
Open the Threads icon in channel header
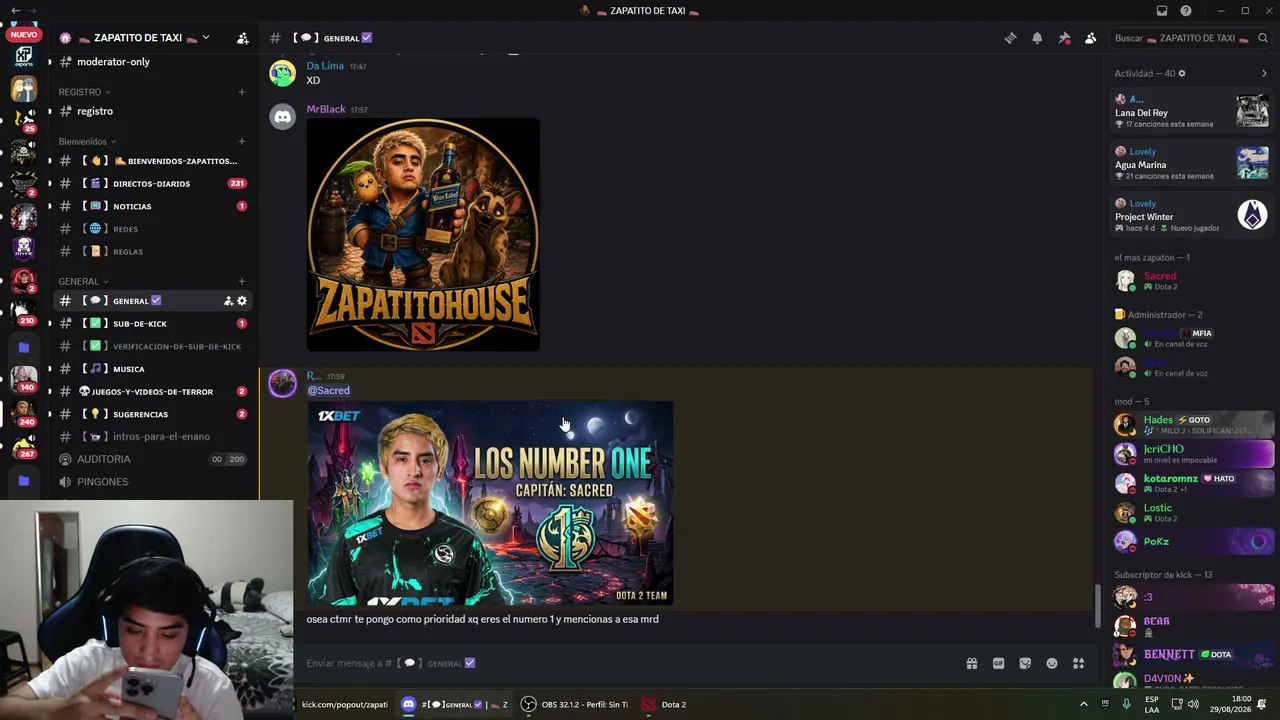click(x=1010, y=38)
